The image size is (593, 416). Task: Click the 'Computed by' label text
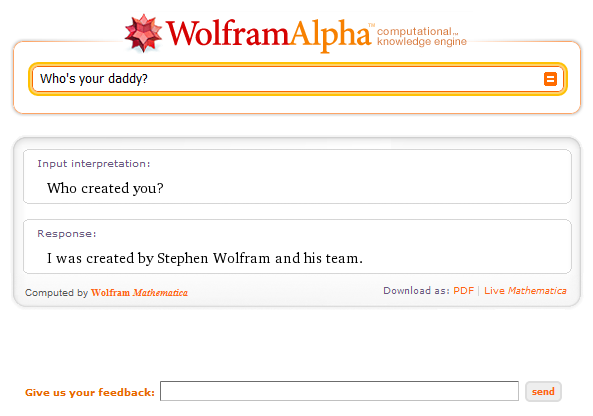56,293
